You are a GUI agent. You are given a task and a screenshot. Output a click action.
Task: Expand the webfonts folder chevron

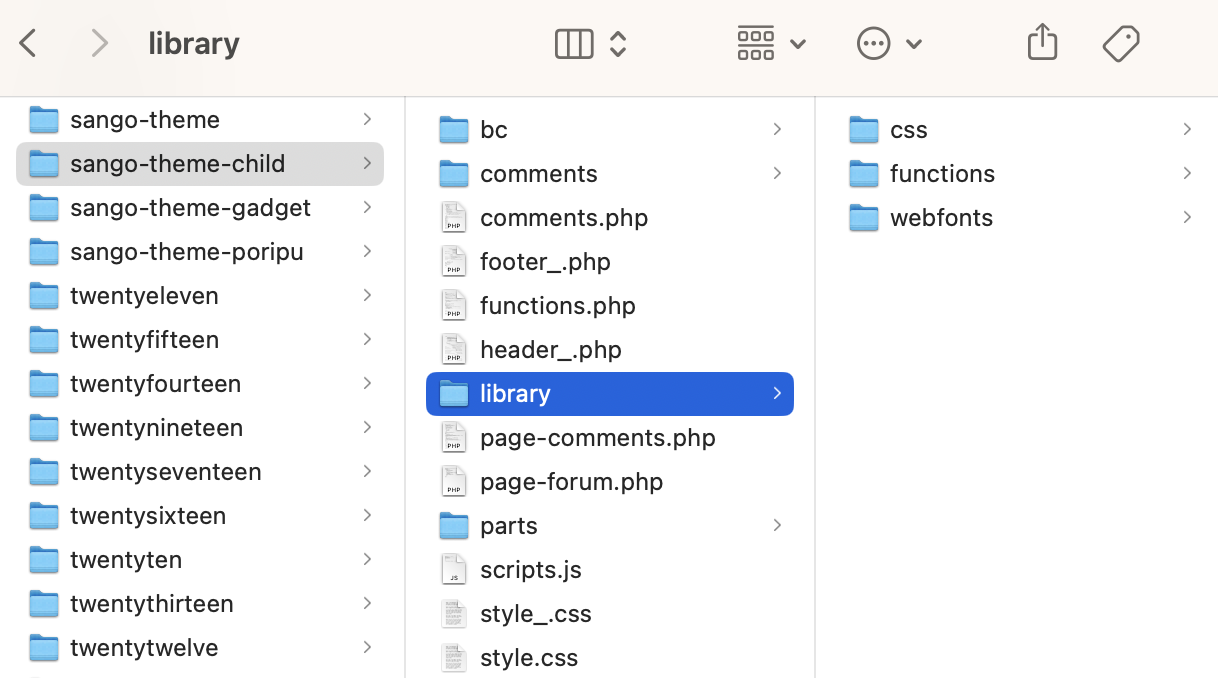coord(1187,218)
